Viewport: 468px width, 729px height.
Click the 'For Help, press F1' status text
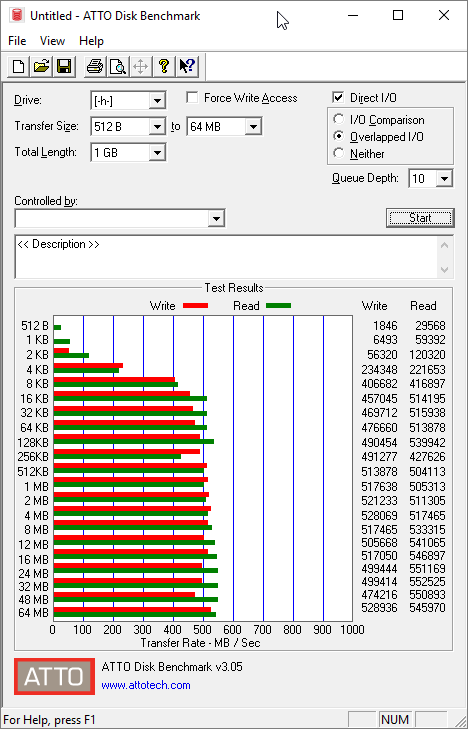click(49, 720)
